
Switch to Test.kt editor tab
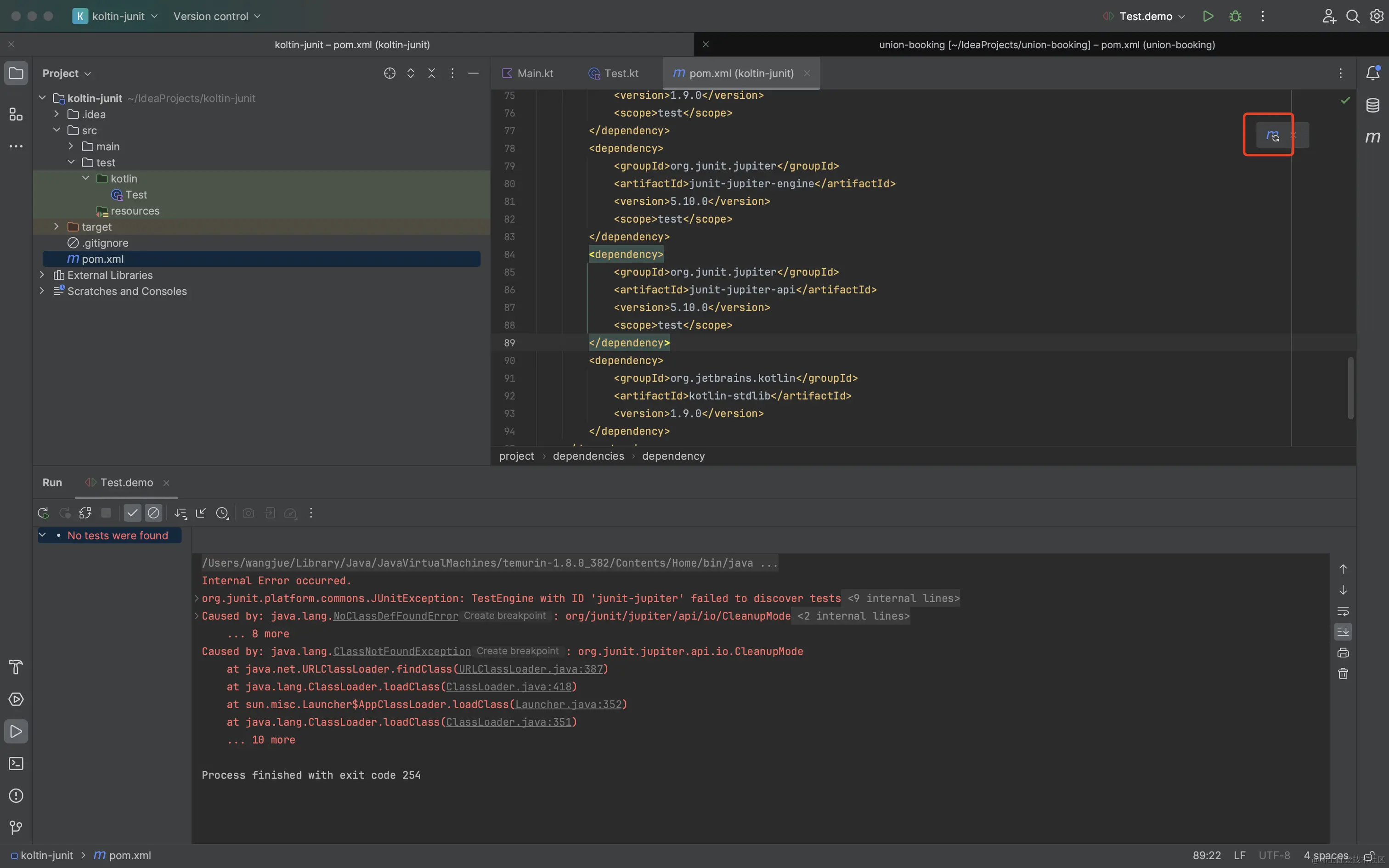[614, 73]
